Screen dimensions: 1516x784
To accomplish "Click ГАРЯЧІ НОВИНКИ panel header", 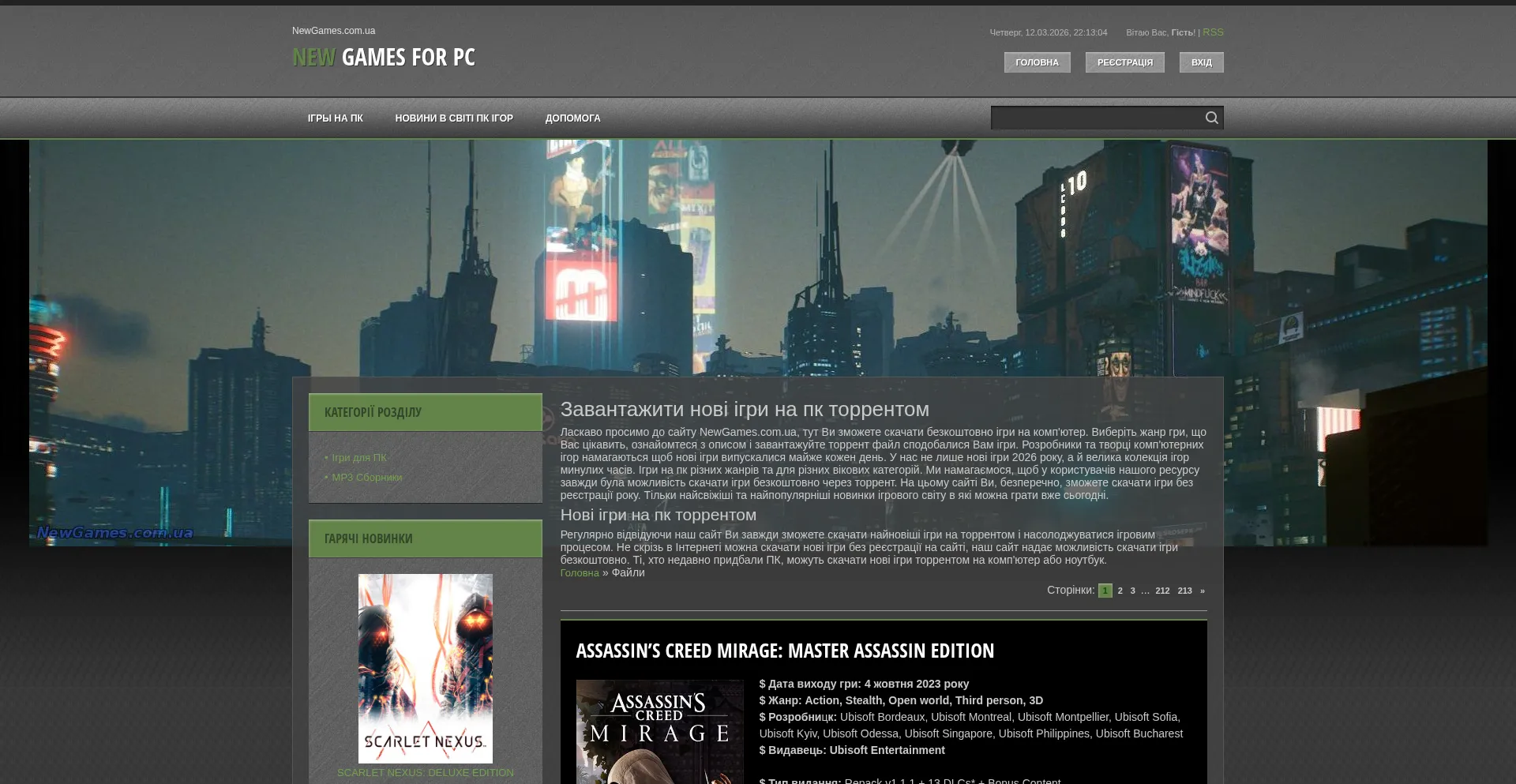I will (x=426, y=538).
